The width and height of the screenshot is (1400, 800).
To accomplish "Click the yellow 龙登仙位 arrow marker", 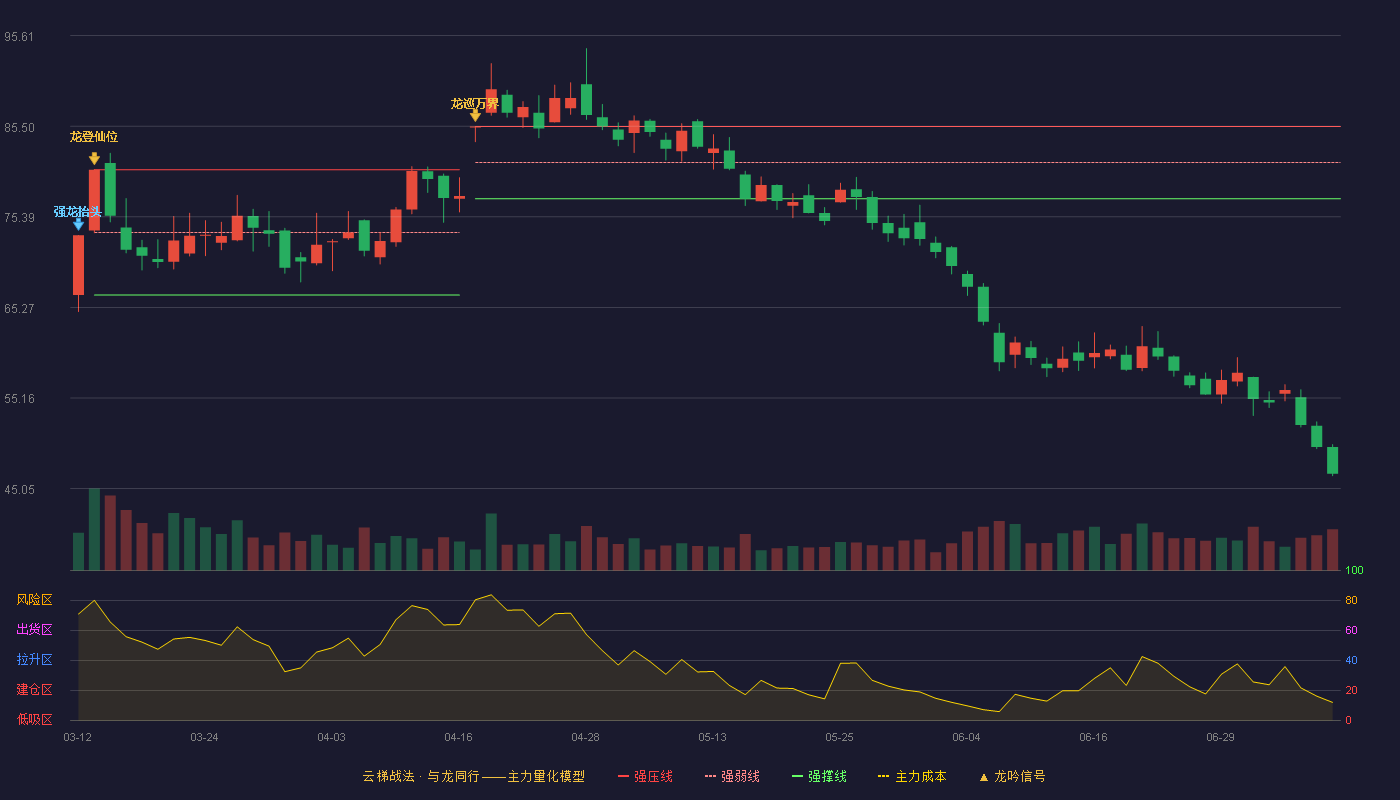I will pyautogui.click(x=94, y=158).
